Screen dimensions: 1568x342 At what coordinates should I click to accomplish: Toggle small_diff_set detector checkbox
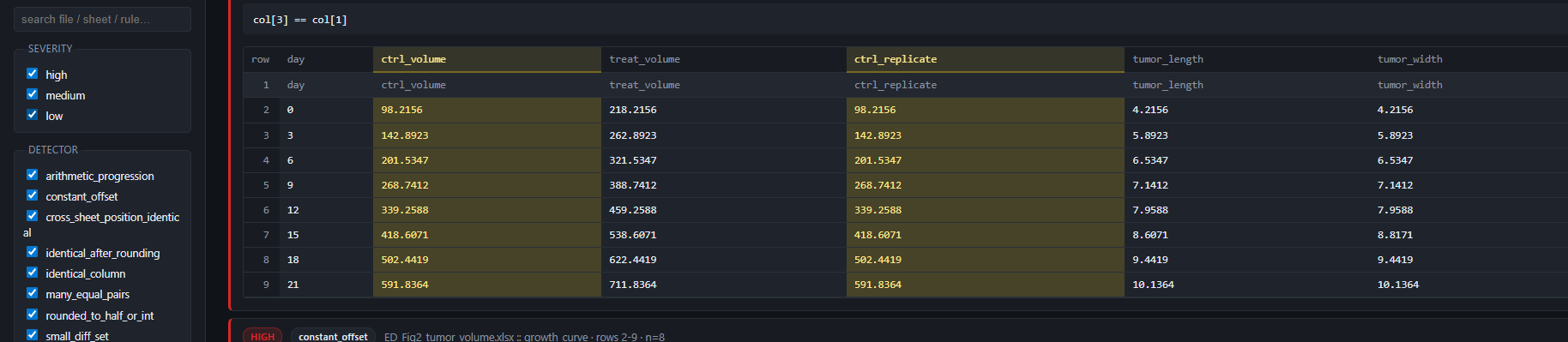(33, 335)
